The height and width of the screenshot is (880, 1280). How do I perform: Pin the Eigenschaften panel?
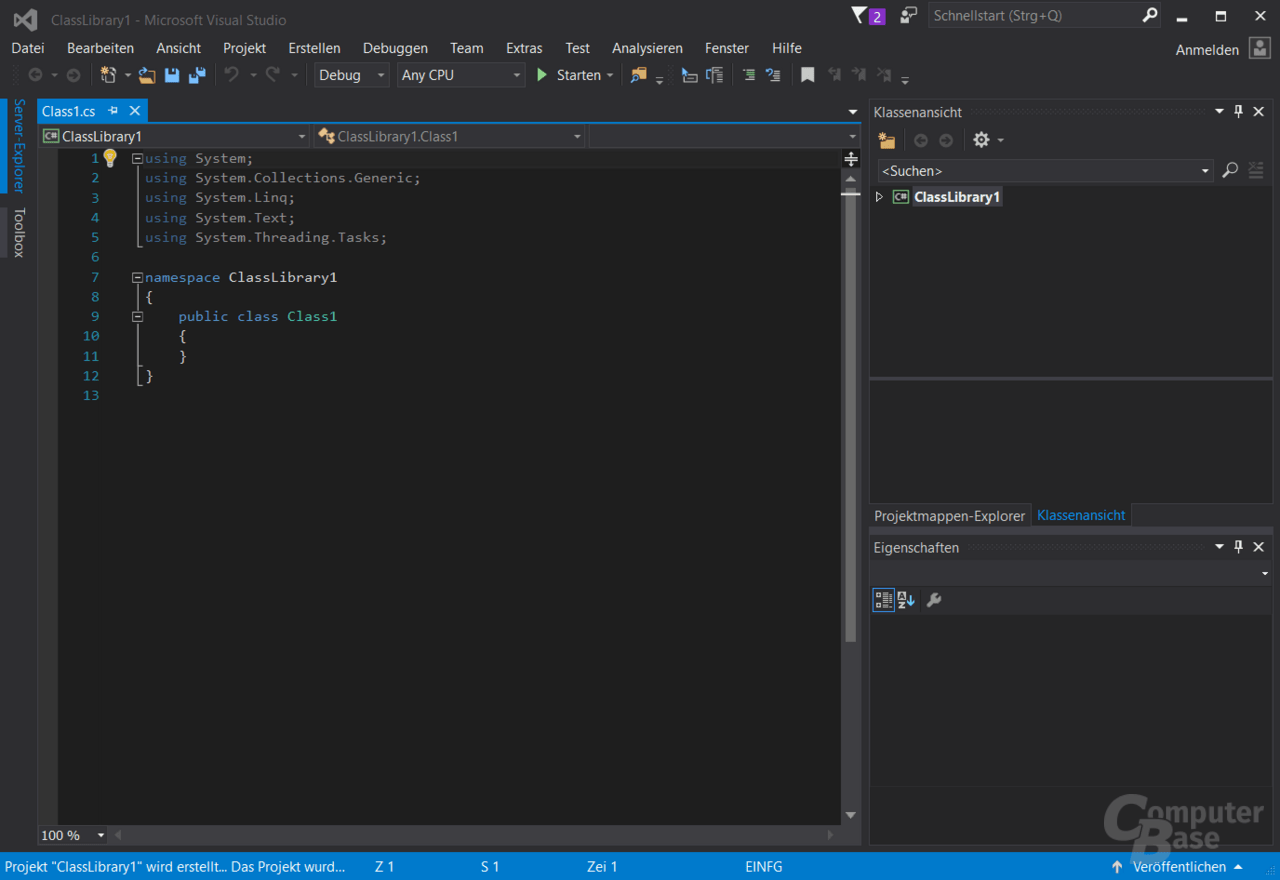coord(1238,547)
